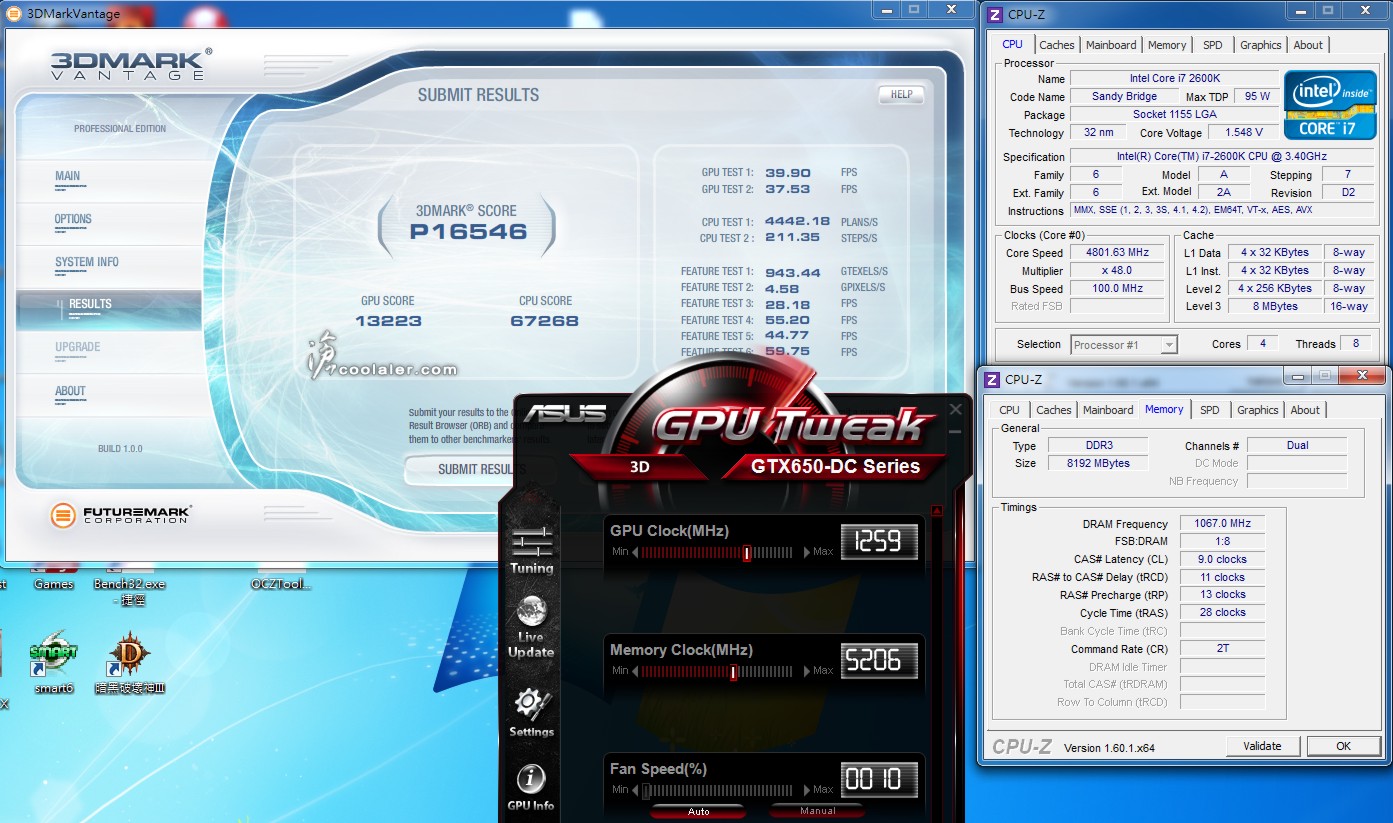Screen dimensions: 1393x823
Task: Click the GPU Clock slider handle
Action: pyautogui.click(x=747, y=553)
